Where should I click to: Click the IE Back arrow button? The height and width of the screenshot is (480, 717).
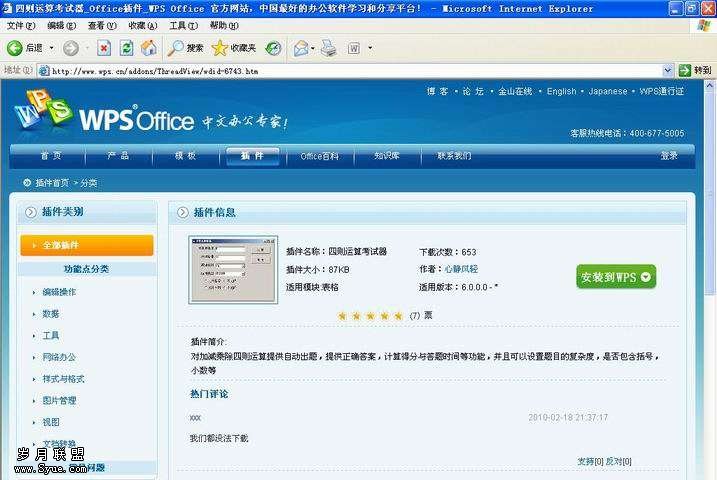coord(15,48)
